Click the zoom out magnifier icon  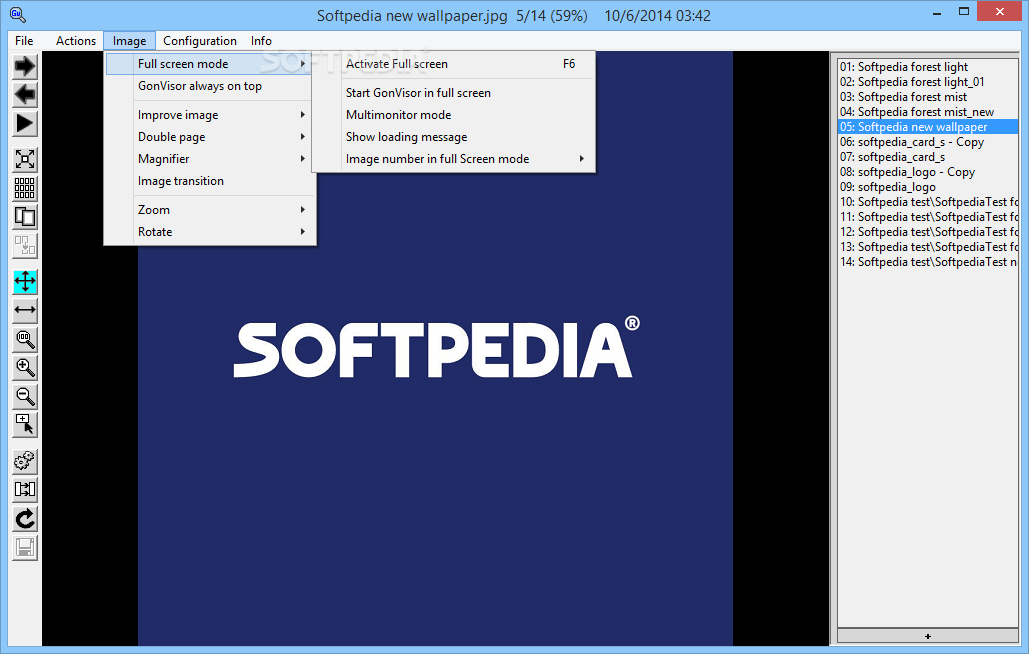point(25,397)
